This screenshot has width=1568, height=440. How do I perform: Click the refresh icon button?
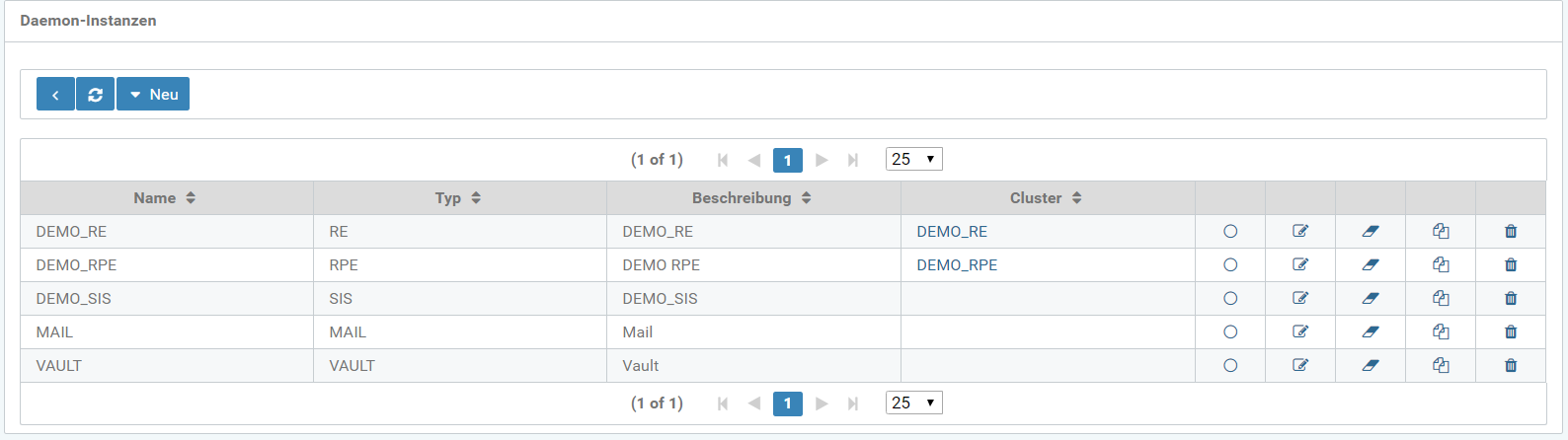[95, 95]
